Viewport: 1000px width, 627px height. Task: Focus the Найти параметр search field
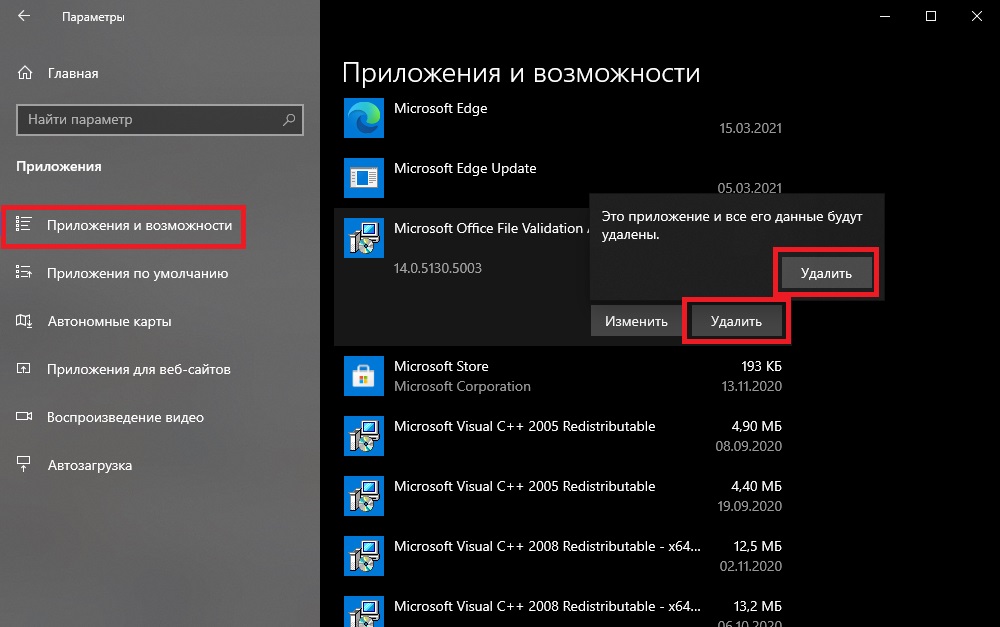click(159, 119)
